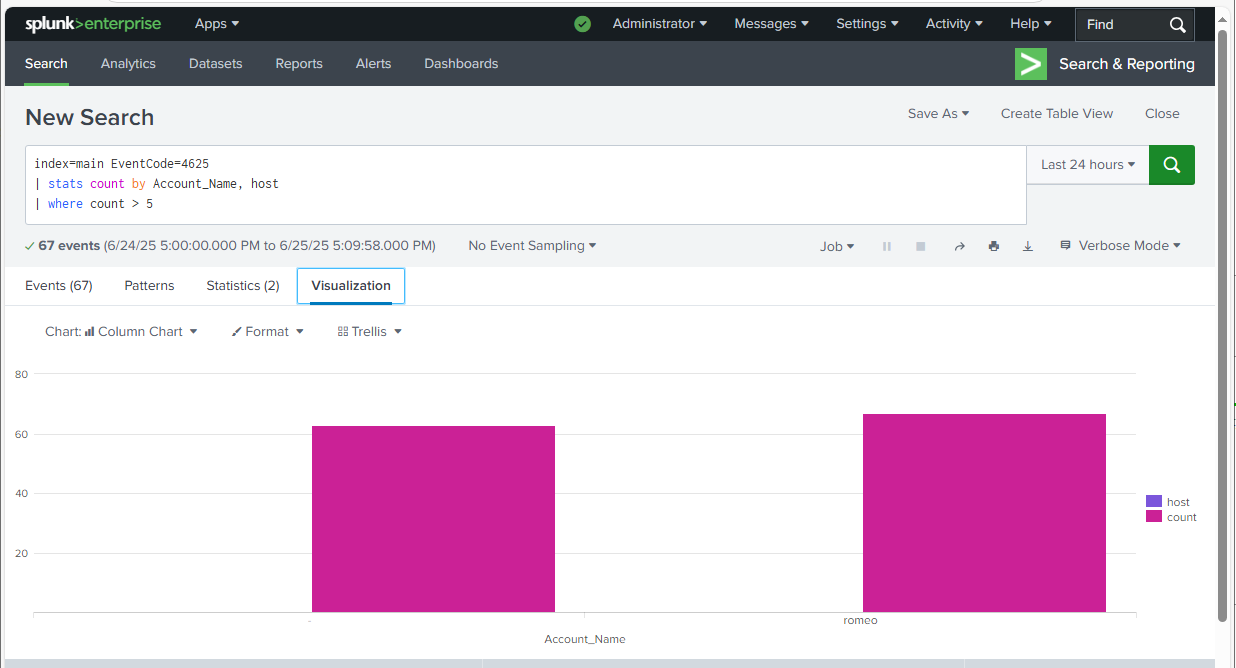Open the Reports page
This screenshot has width=1236, height=668.
pos(299,64)
